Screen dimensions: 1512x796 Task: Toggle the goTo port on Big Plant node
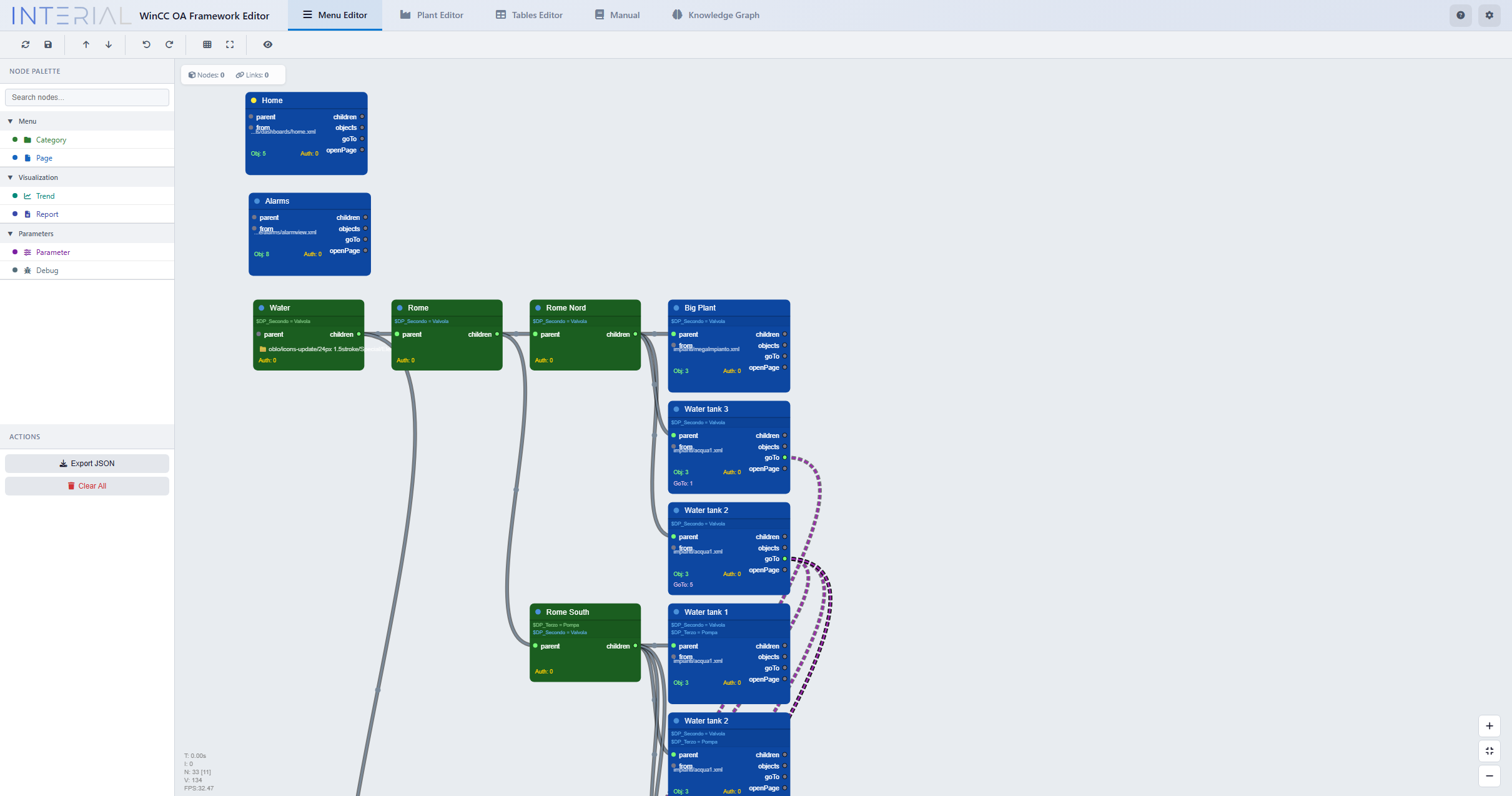784,357
